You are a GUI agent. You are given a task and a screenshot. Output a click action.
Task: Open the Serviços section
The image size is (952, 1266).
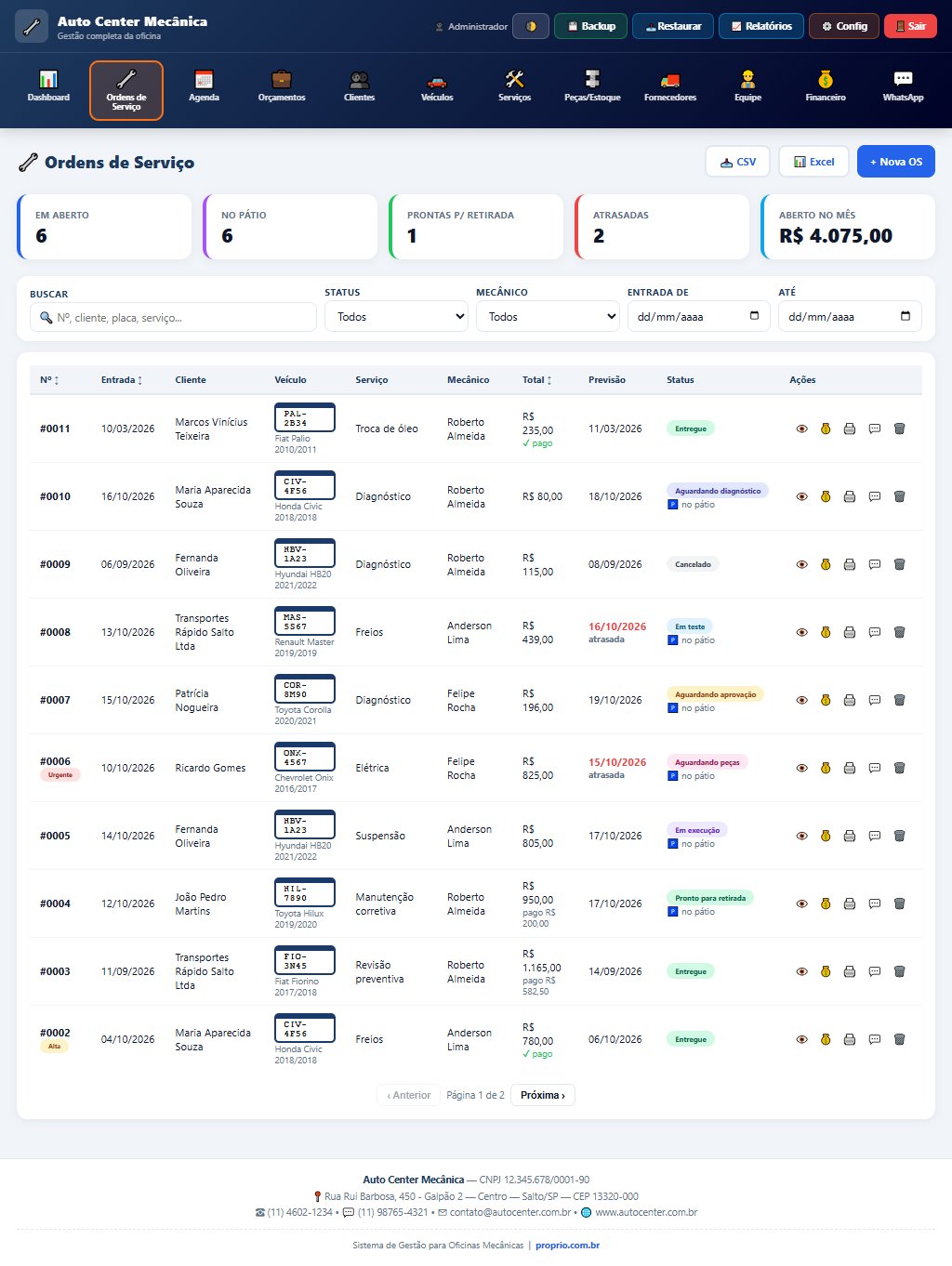coord(514,86)
